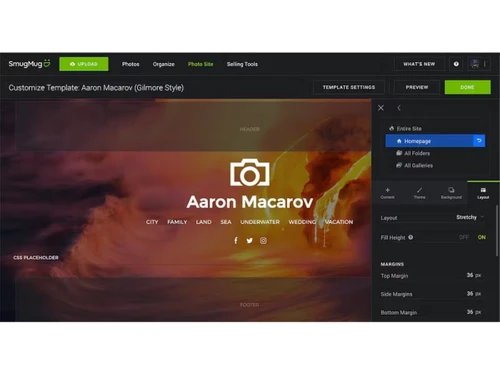Open the Layout Stretchy dropdown
This screenshot has width=500, height=375.
tap(470, 217)
